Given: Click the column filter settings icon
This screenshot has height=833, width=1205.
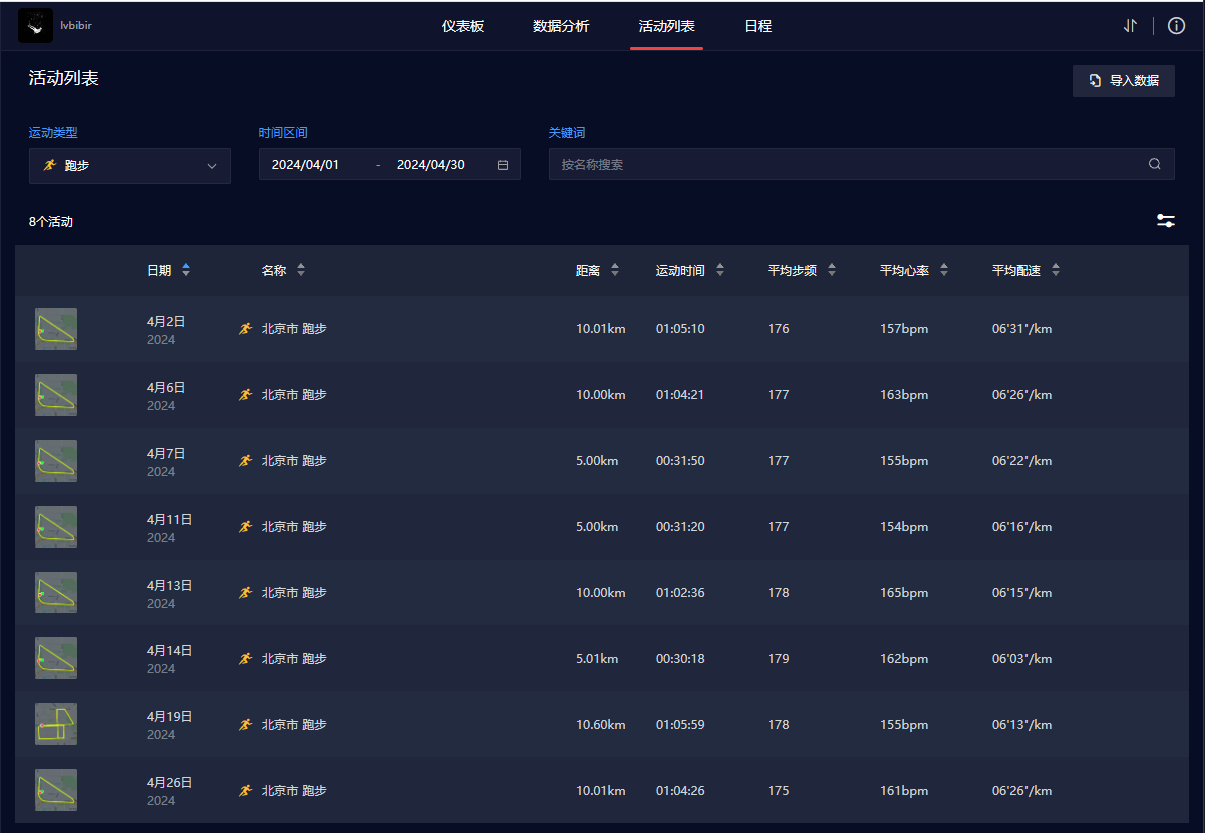Looking at the screenshot, I should click(x=1165, y=221).
